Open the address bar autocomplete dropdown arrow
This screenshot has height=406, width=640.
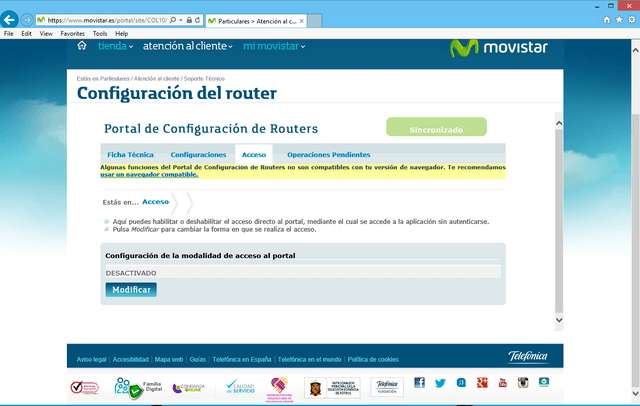(181, 20)
